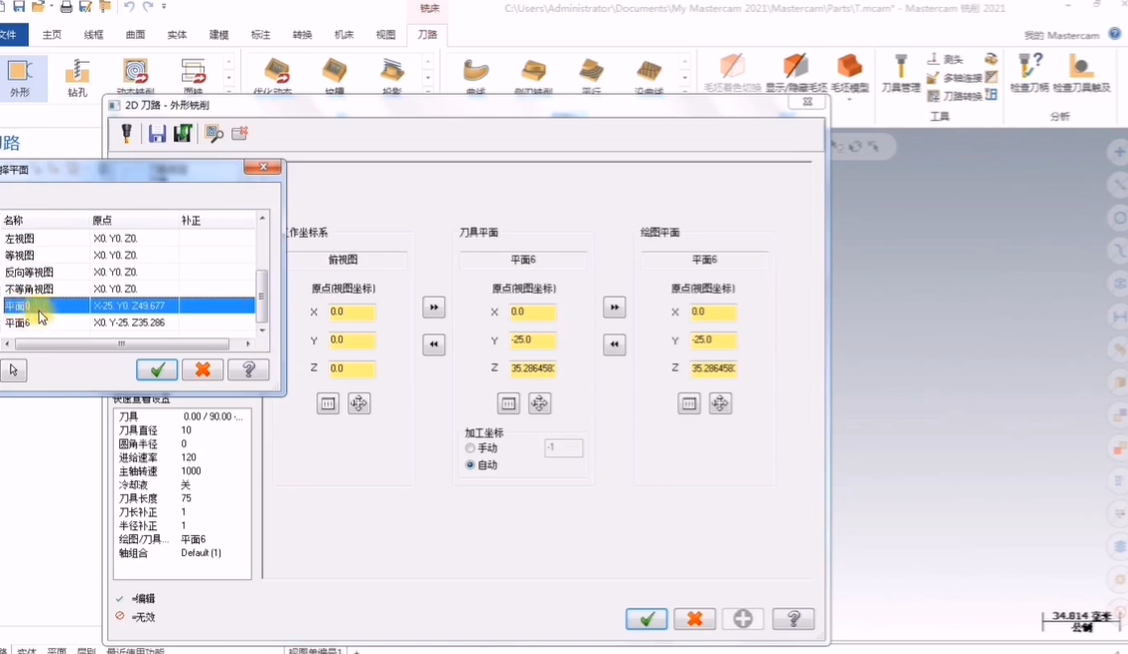1128x654 pixels.
Task: Click the 测头 probe tool
Action: (945, 59)
